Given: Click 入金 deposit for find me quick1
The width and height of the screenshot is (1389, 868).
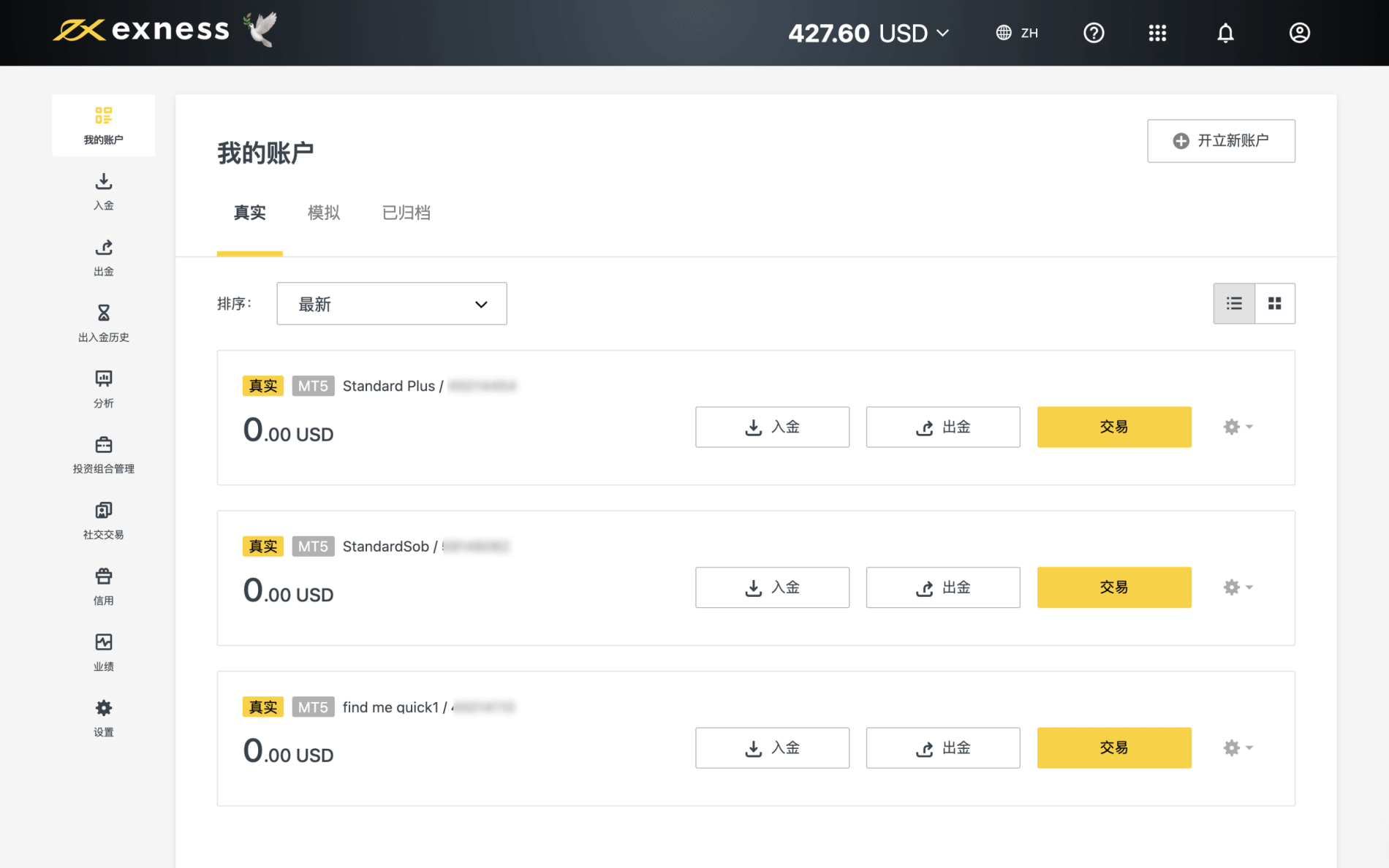Looking at the screenshot, I should pyautogui.click(x=772, y=748).
